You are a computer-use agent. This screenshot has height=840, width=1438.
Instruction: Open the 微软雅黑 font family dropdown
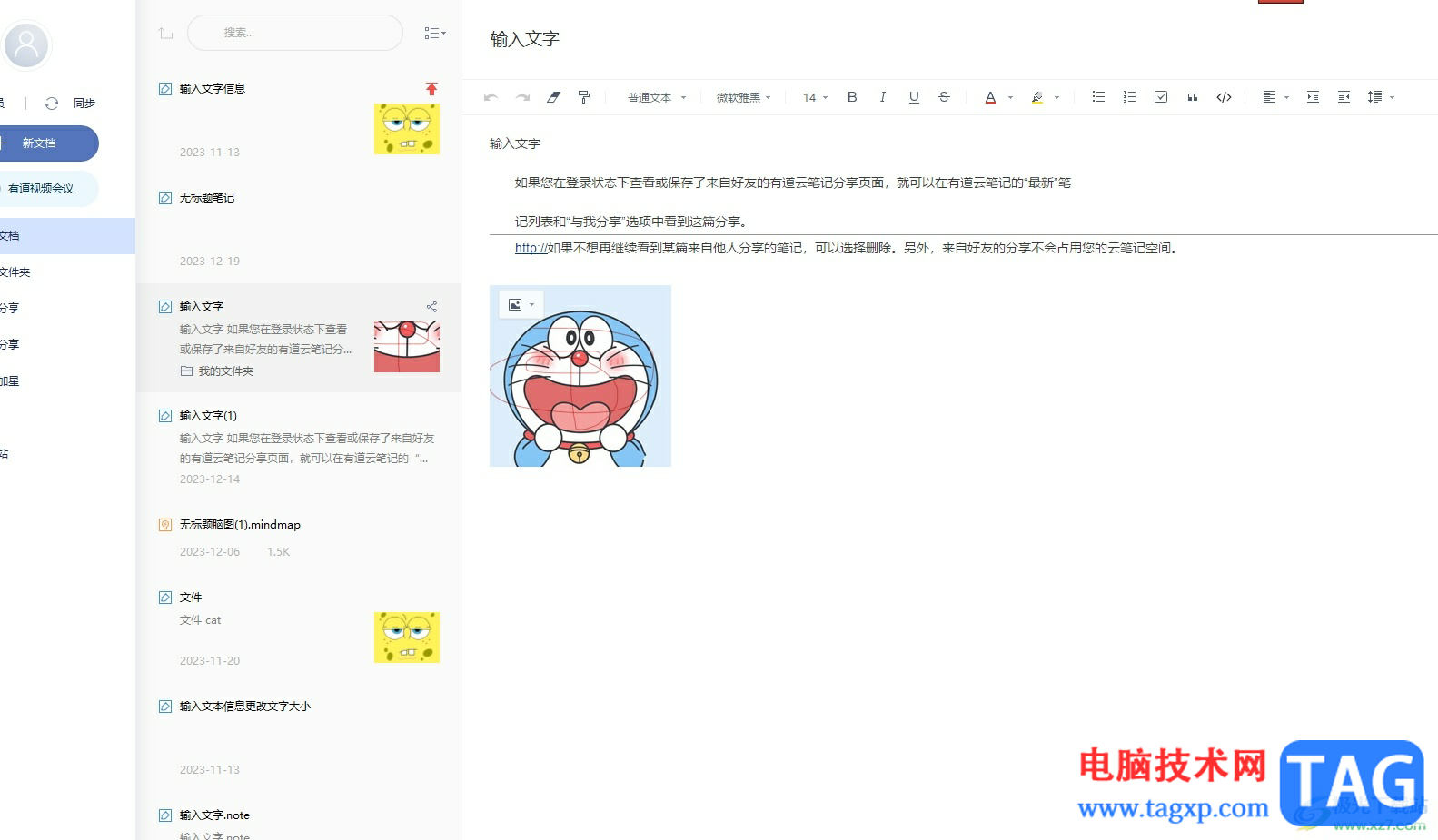(x=743, y=97)
